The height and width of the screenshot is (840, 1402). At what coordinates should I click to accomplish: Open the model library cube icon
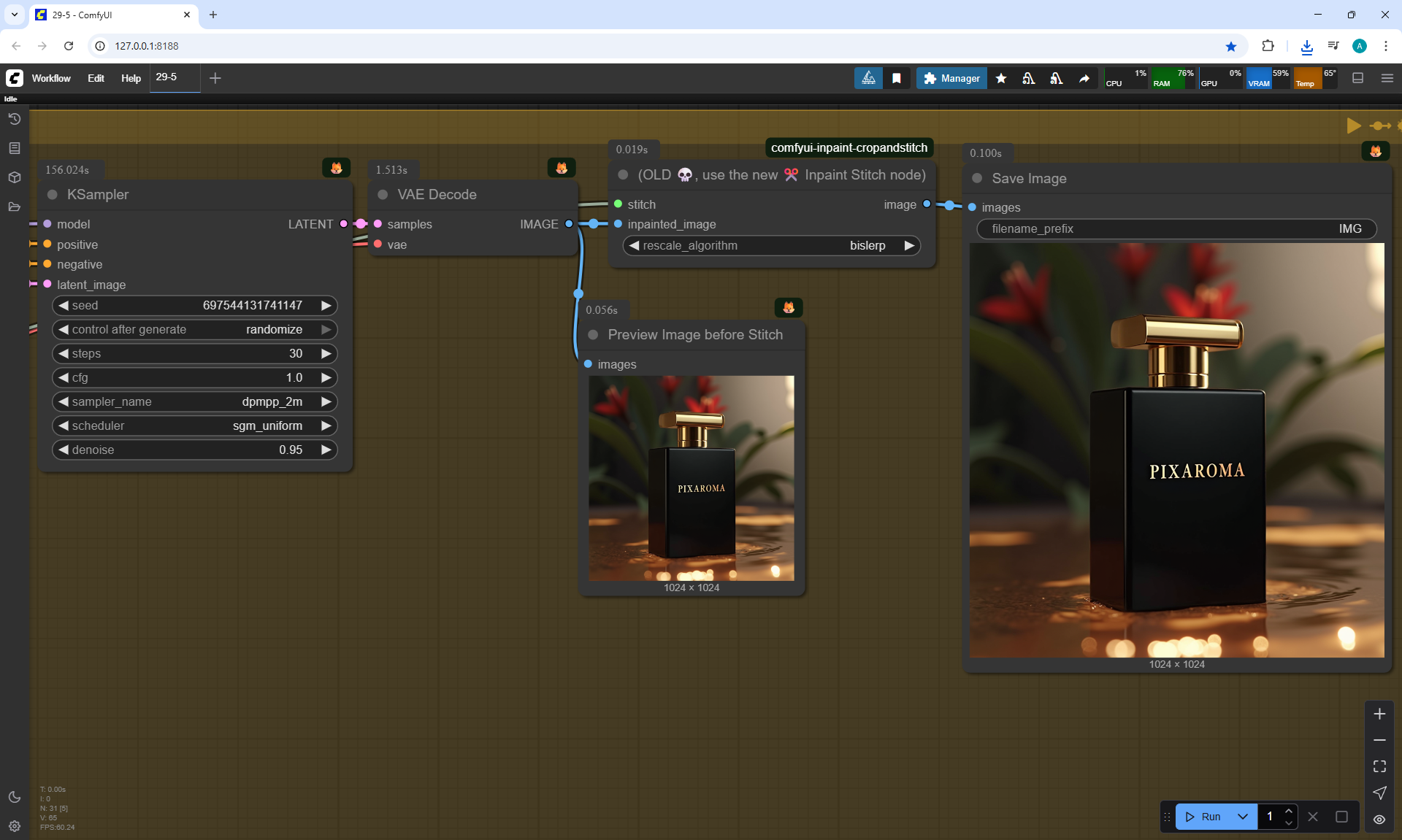point(14,177)
